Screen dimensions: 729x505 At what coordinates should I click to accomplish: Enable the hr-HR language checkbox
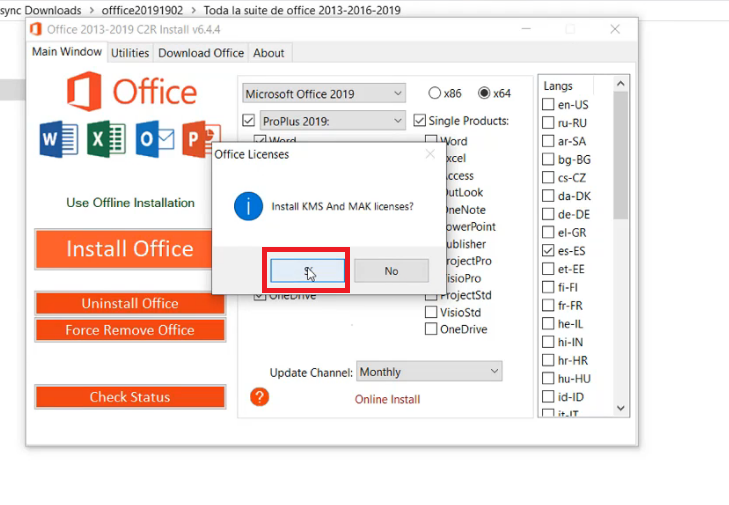(548, 360)
